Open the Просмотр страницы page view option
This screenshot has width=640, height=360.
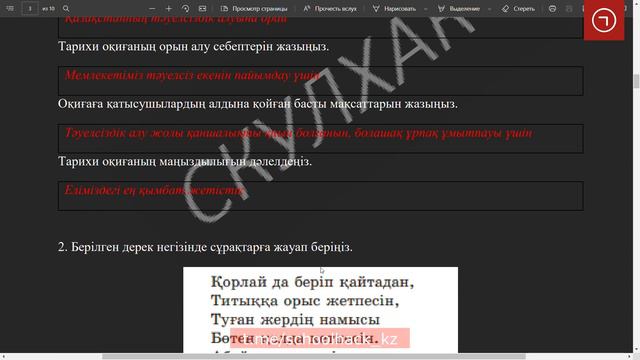point(254,9)
